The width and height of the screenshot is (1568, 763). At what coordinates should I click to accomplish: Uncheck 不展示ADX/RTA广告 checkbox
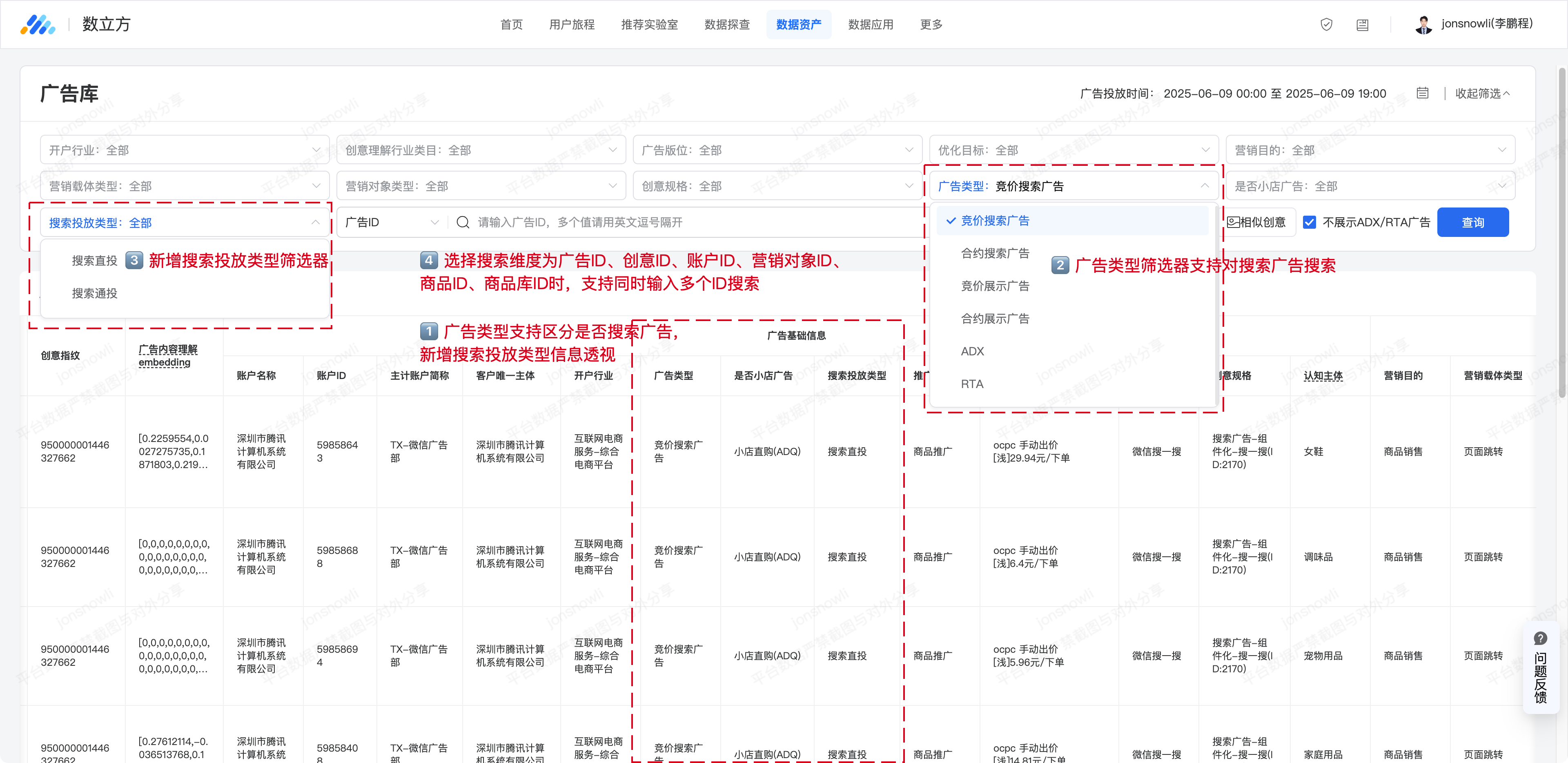pyautogui.click(x=1309, y=222)
